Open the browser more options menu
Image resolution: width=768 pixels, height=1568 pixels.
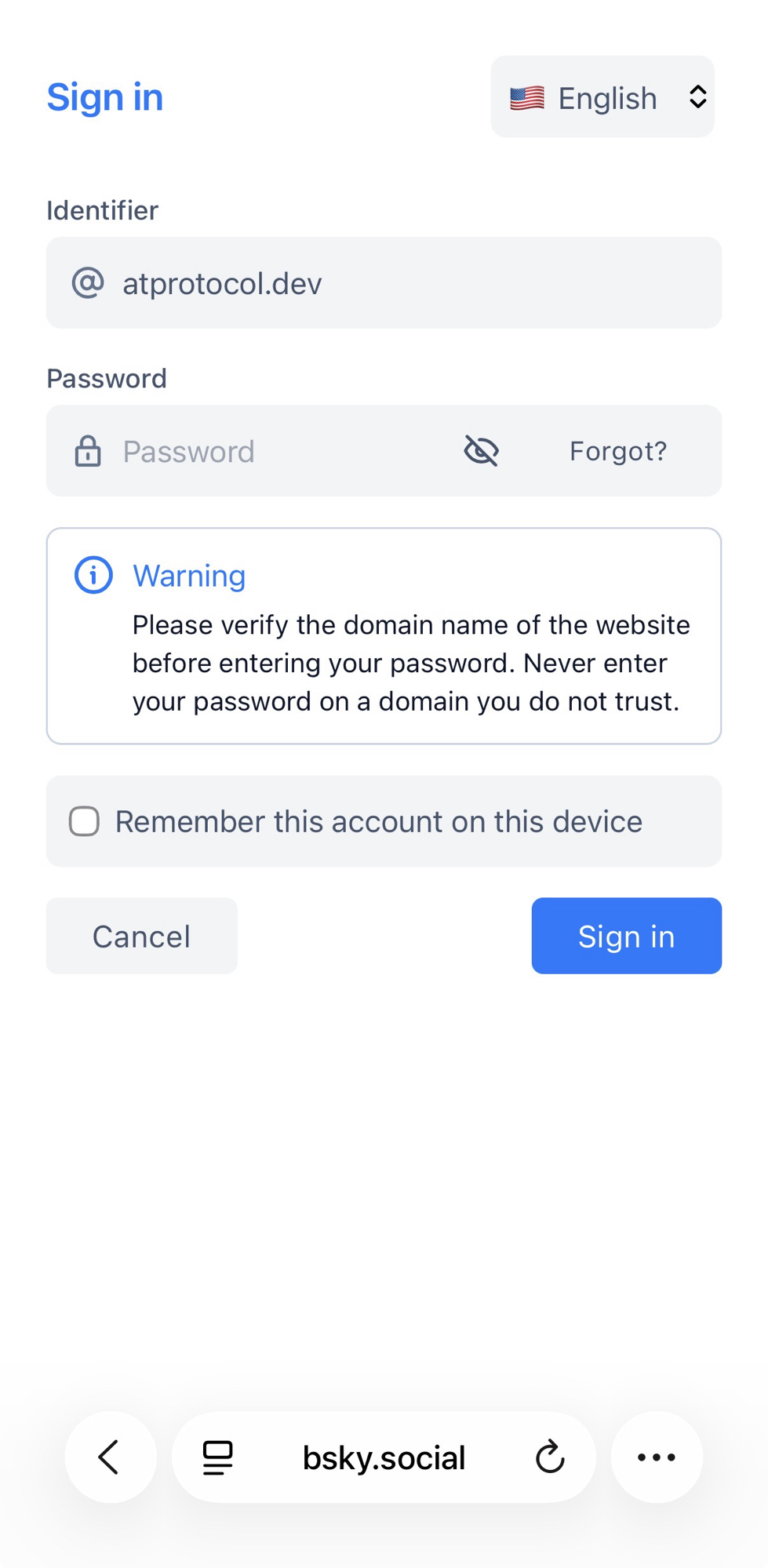point(657,1457)
